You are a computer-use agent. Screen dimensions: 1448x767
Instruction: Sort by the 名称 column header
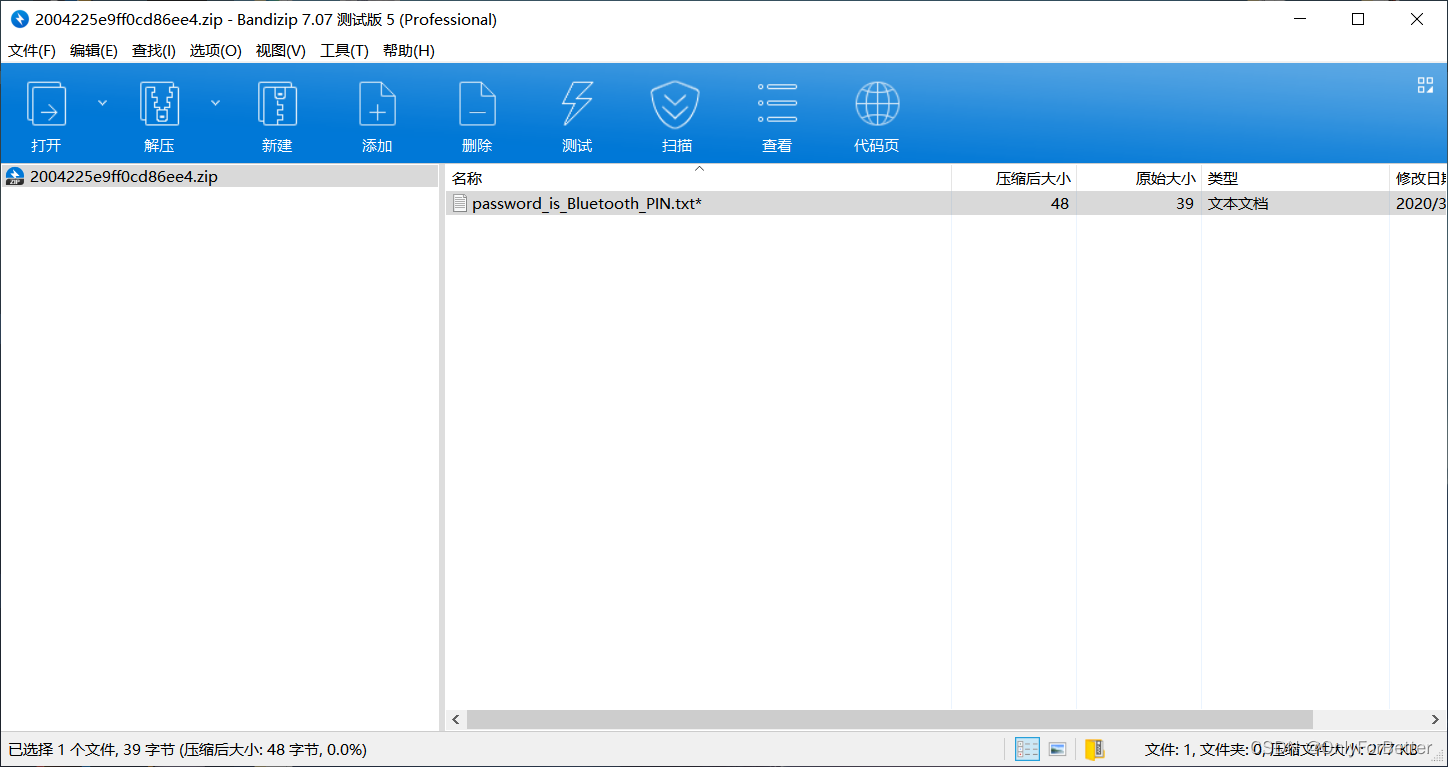(x=698, y=178)
